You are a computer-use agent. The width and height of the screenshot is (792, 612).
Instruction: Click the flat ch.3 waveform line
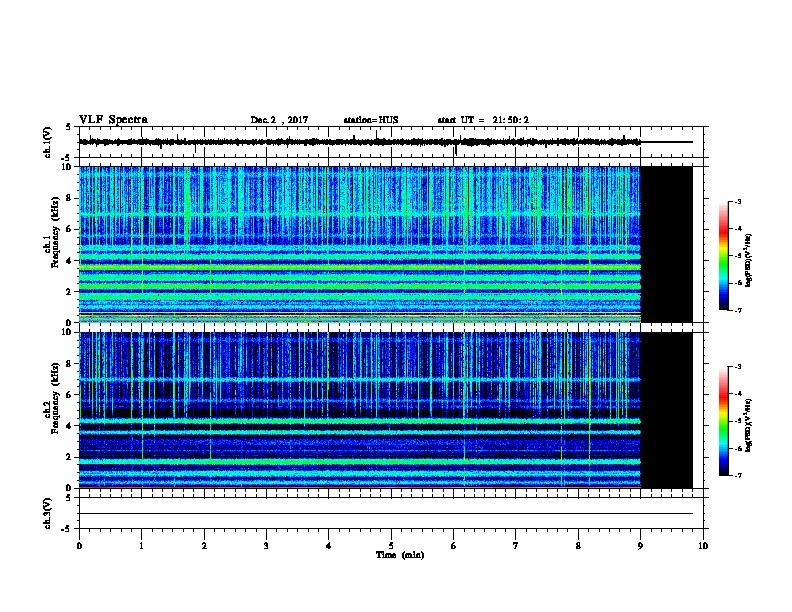tap(386, 514)
